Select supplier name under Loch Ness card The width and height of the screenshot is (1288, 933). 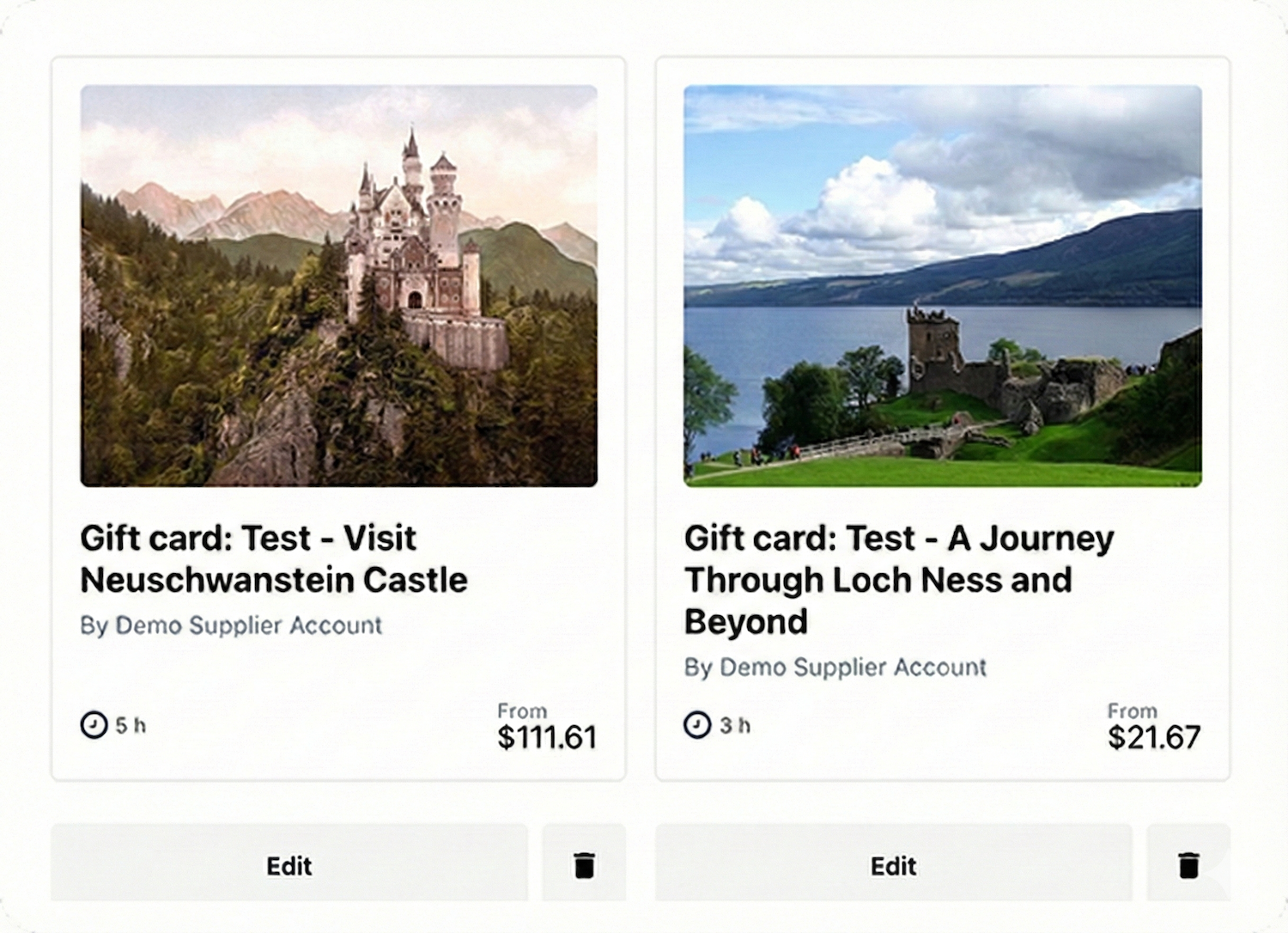(835, 668)
